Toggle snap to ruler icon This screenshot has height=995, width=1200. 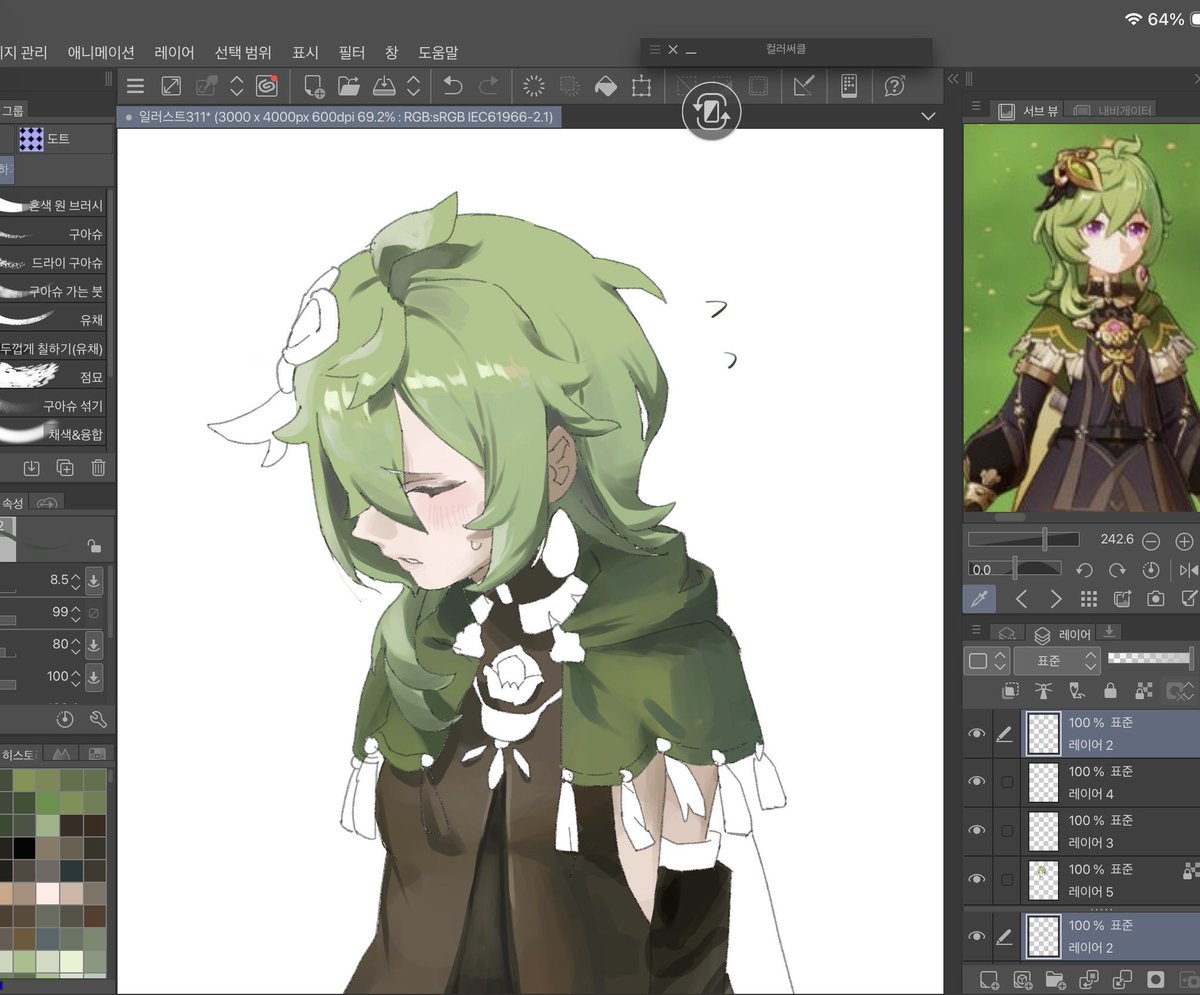pyautogui.click(x=803, y=86)
